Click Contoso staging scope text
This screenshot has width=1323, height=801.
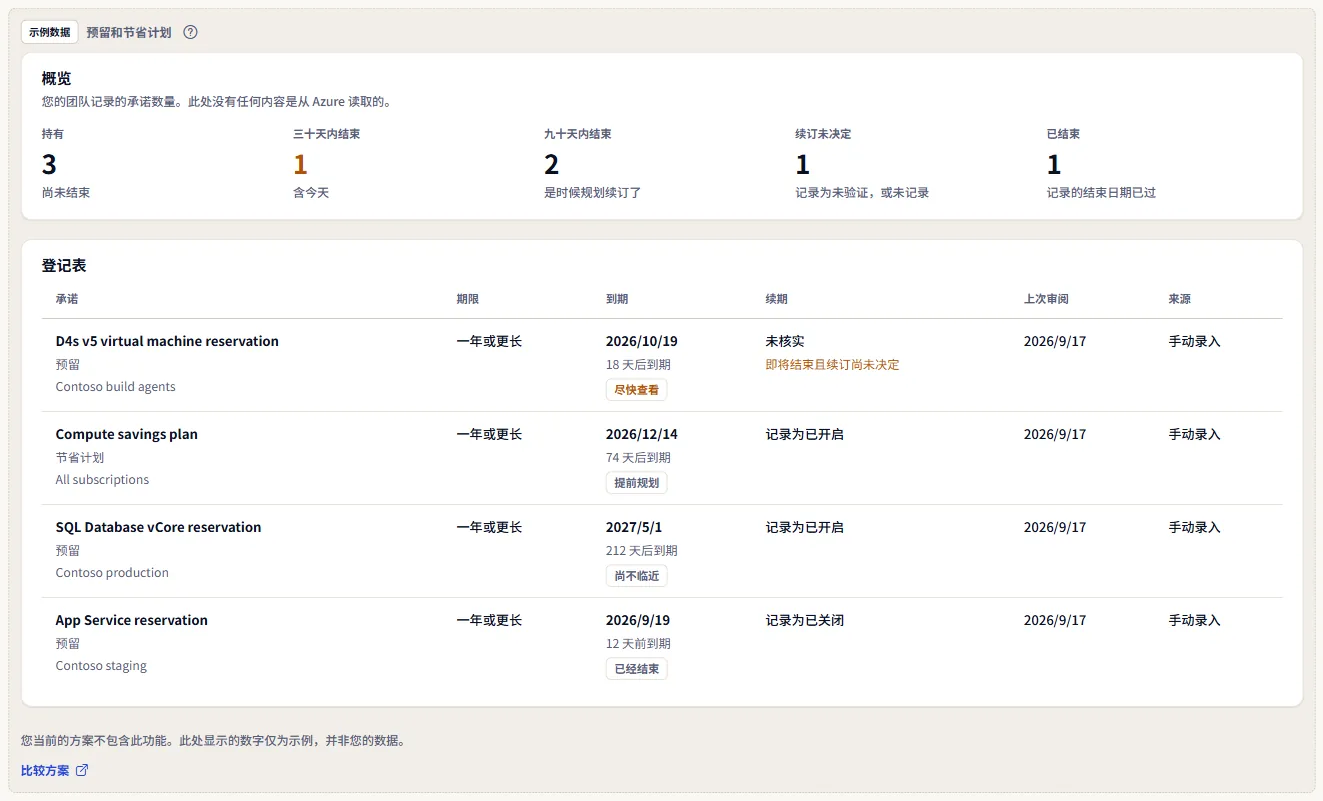point(101,666)
